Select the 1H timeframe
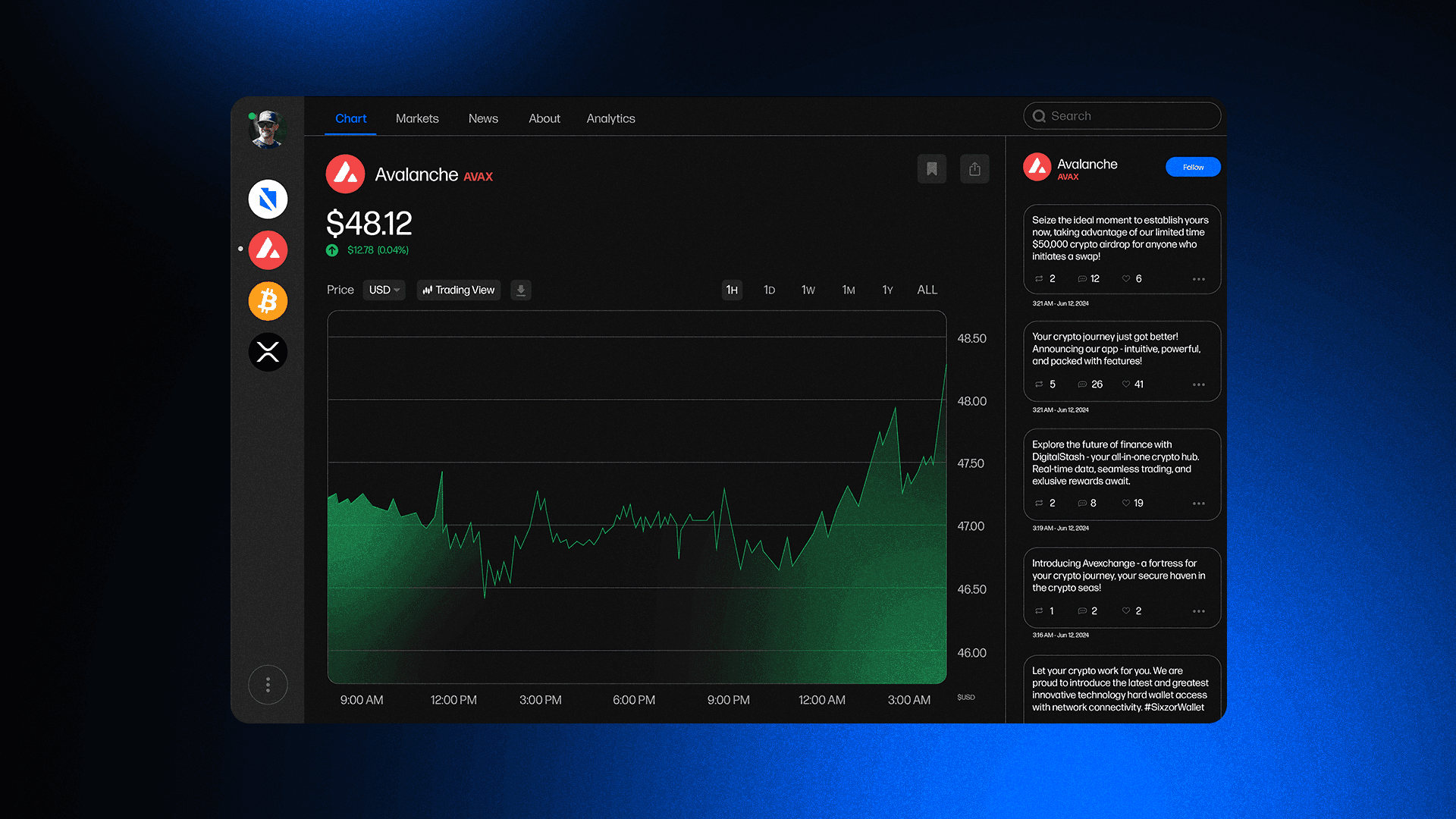Image resolution: width=1456 pixels, height=819 pixels. [732, 290]
